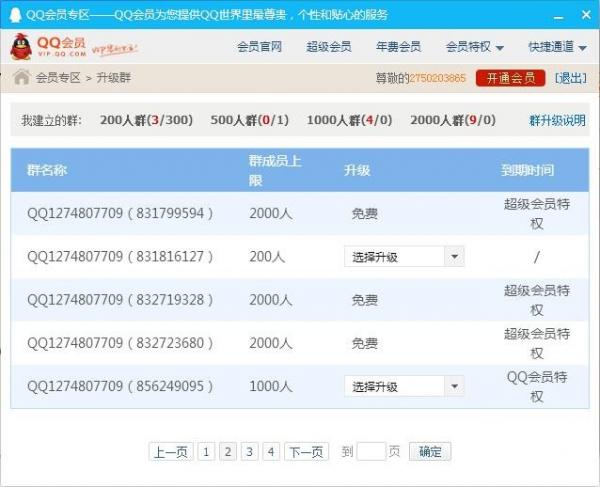Click 免费 in group 831799594 row
Screen dimensions: 600x487
pyautogui.click(x=365, y=214)
